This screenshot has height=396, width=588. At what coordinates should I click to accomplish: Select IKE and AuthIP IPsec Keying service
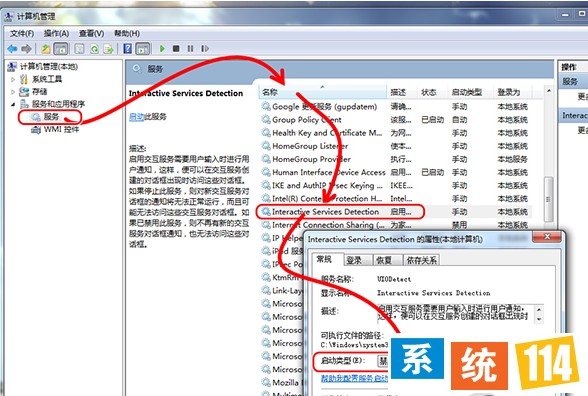[x=396, y=185]
